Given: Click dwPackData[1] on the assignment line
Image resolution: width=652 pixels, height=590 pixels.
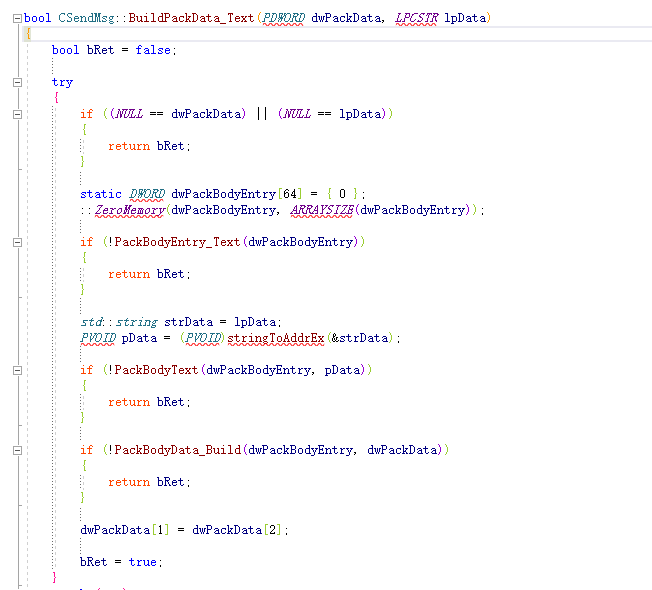Looking at the screenshot, I should coord(125,530).
